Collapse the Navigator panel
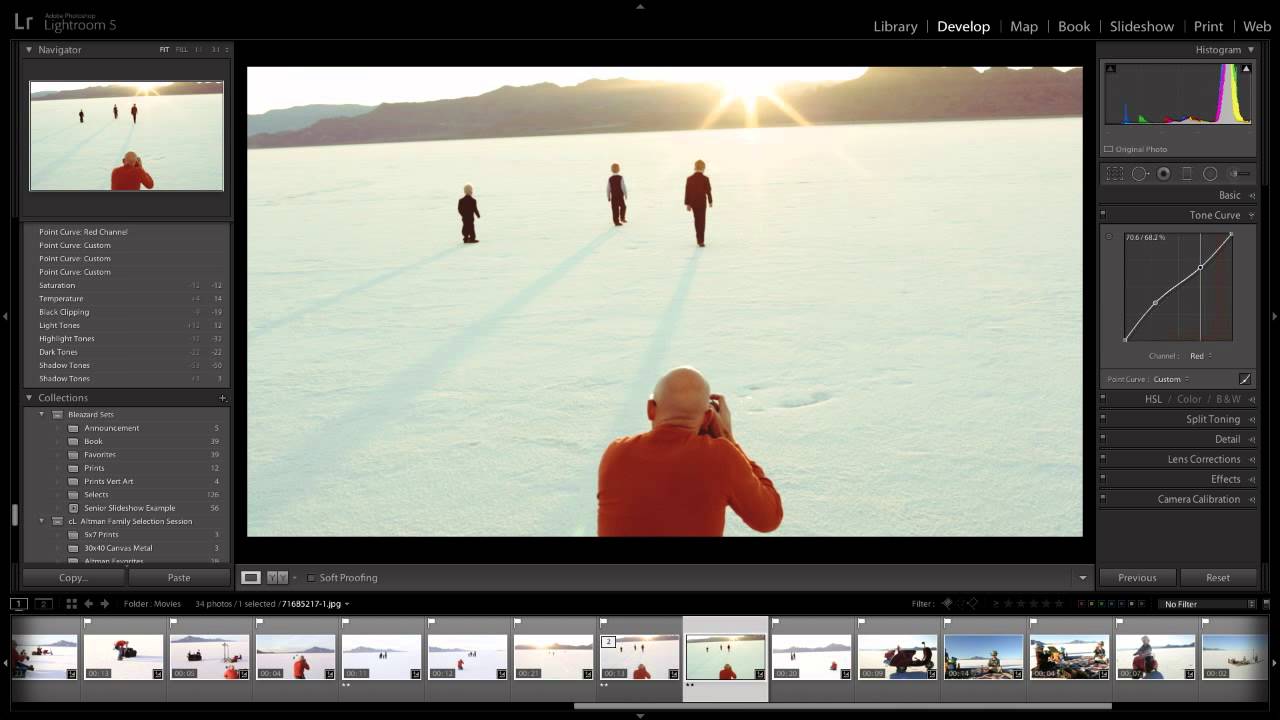This screenshot has height=720, width=1280. 29,49
